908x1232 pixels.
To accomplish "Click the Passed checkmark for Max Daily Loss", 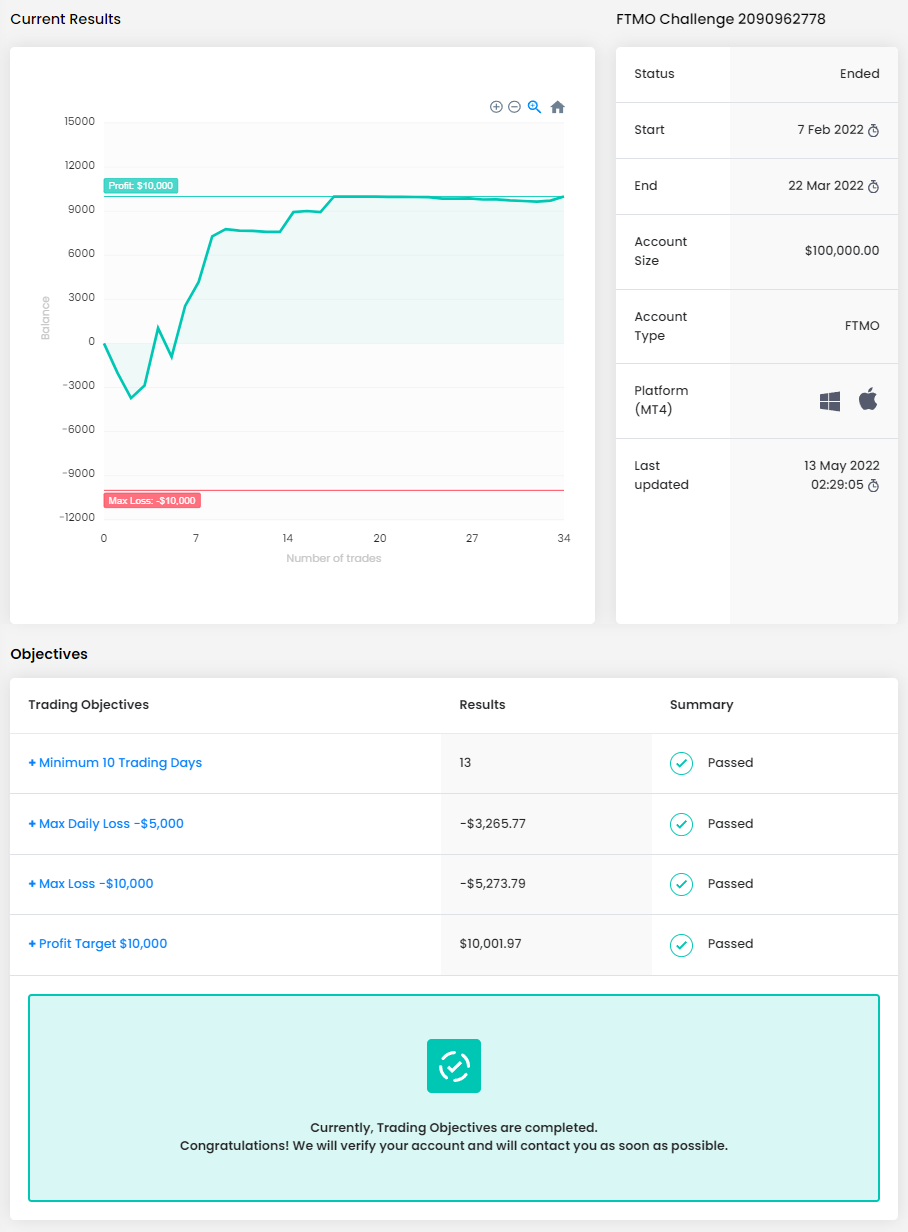I will [681, 824].
